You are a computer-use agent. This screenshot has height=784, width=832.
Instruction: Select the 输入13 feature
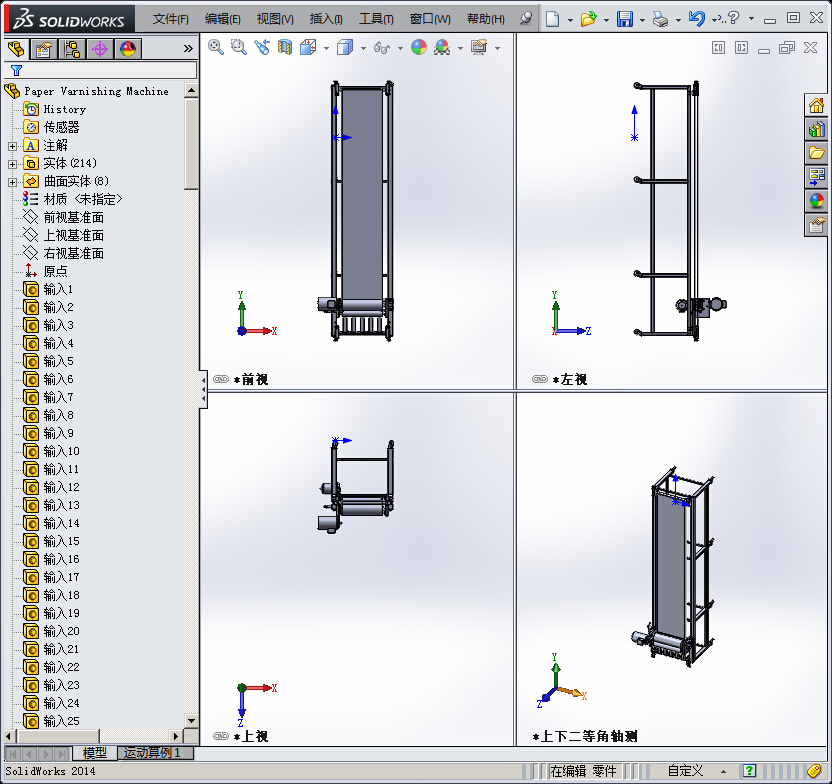[61, 505]
